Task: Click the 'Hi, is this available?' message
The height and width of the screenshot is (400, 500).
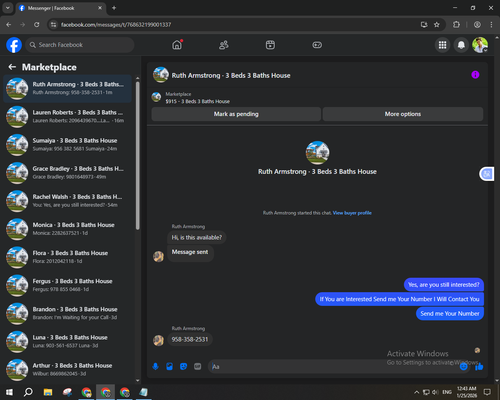Action: [x=196, y=237]
